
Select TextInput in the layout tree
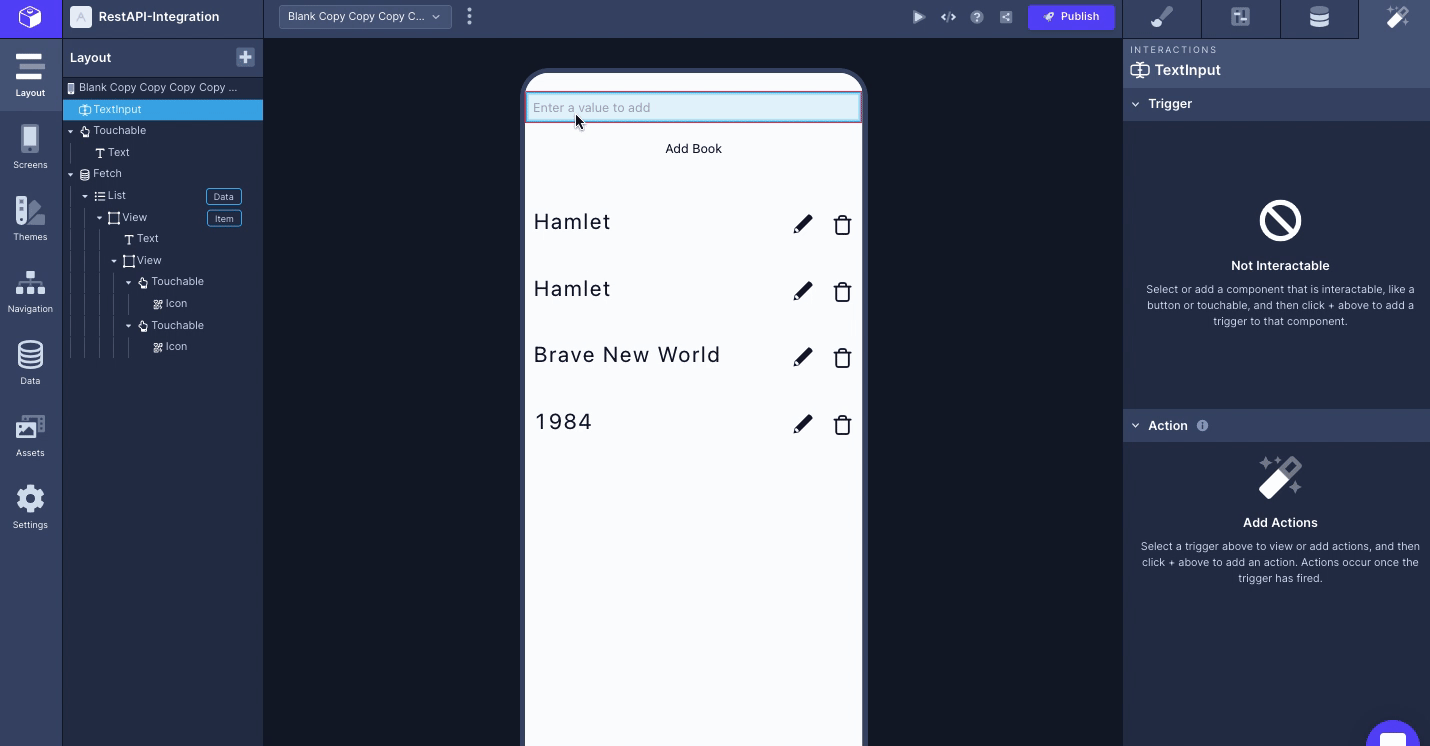pyautogui.click(x=163, y=110)
